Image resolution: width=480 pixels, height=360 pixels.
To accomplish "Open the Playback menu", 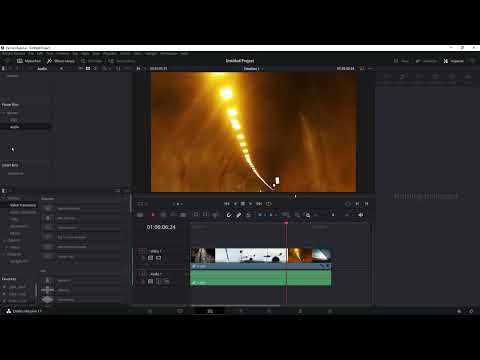I will (110, 54).
